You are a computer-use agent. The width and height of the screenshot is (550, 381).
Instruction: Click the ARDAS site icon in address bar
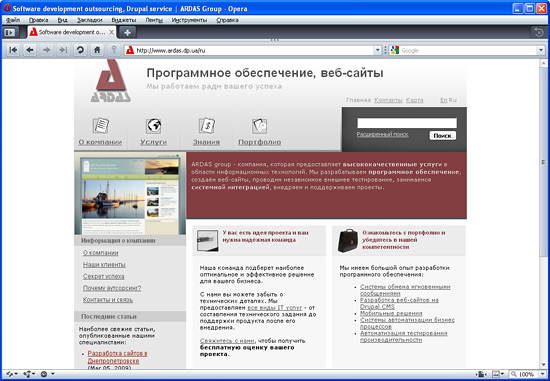(x=130, y=50)
